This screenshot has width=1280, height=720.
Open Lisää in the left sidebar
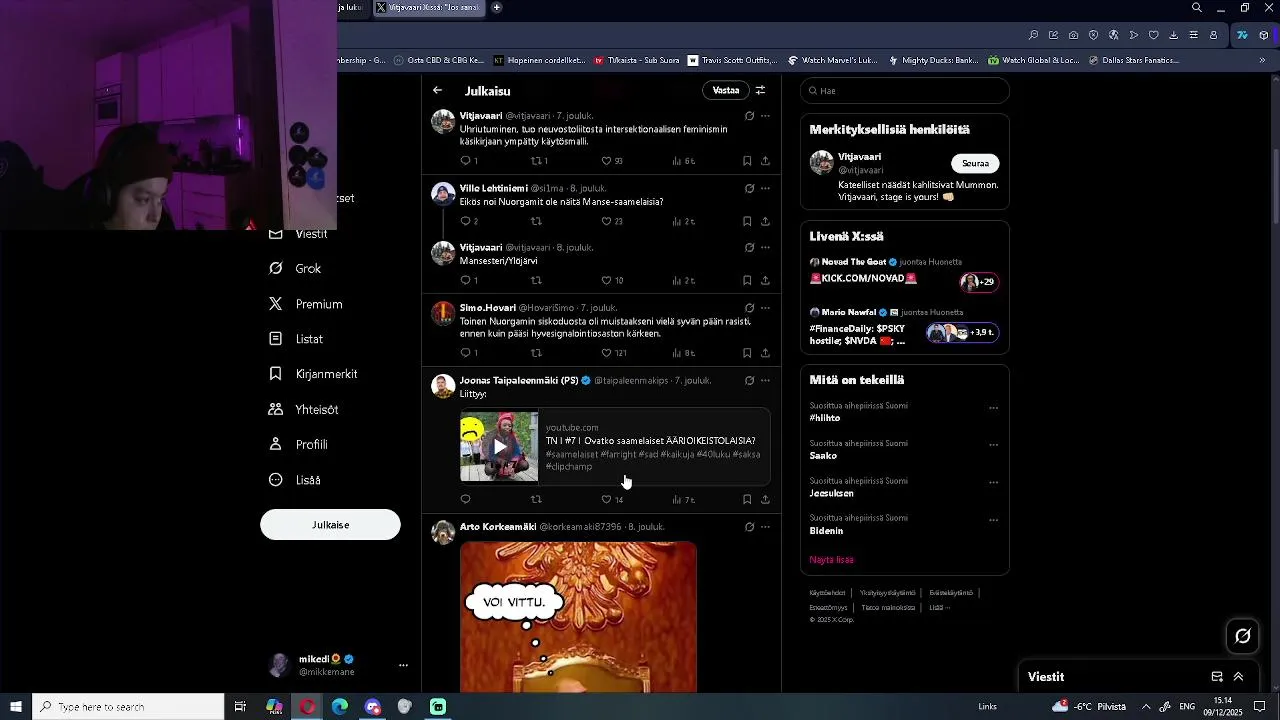[x=295, y=480]
